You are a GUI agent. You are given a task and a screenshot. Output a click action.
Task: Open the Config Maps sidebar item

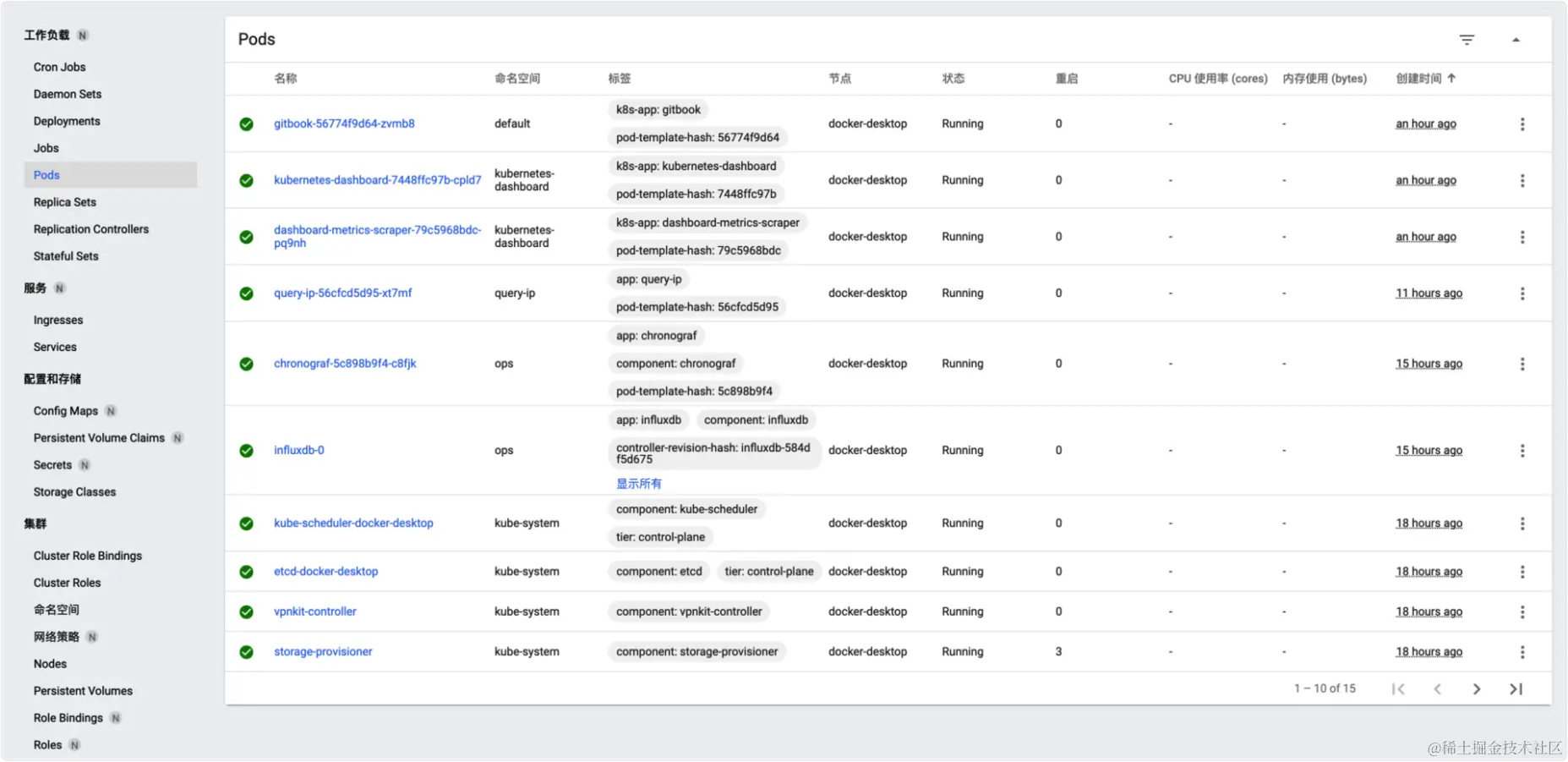pyautogui.click(x=66, y=411)
